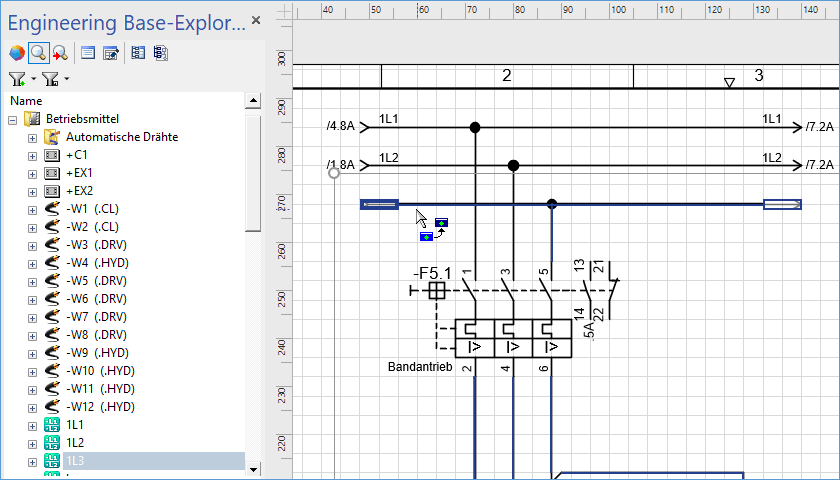840x480 pixels.
Task: Click the copy tree structure icon
Action: 160,53
